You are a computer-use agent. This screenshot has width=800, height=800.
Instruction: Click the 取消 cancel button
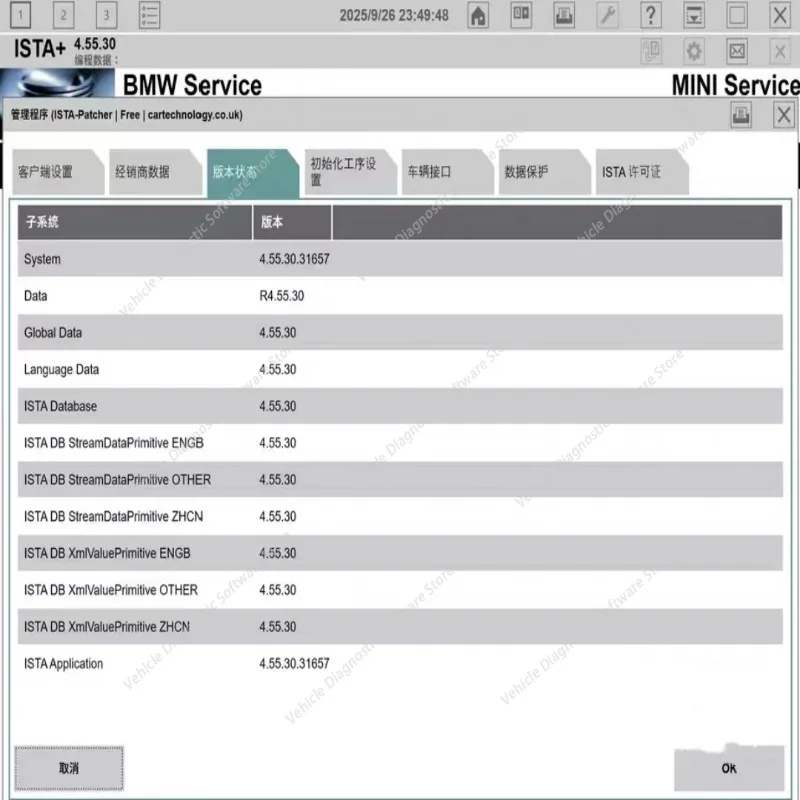click(x=69, y=768)
